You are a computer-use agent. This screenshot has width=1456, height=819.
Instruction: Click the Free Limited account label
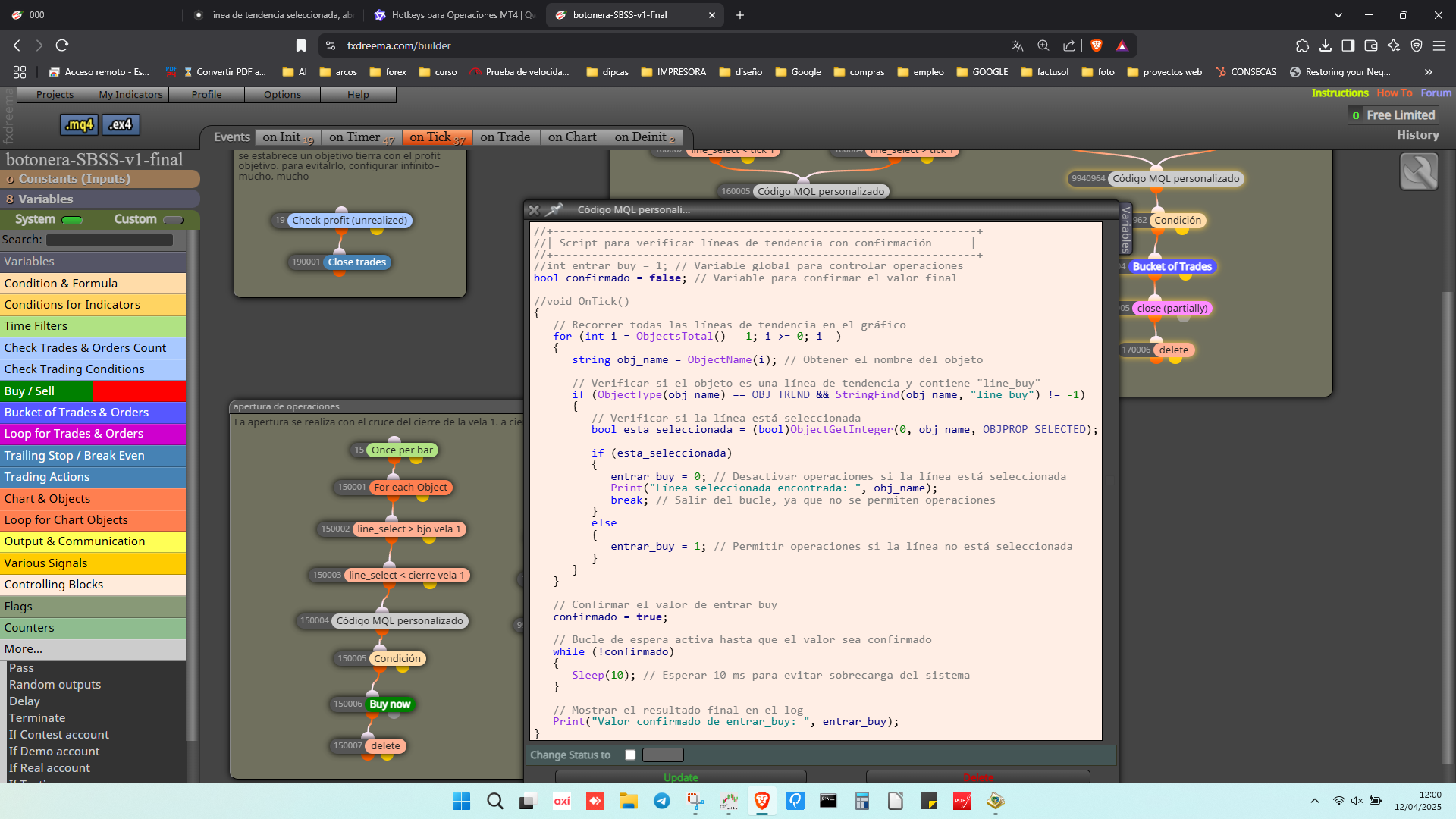click(x=1400, y=115)
